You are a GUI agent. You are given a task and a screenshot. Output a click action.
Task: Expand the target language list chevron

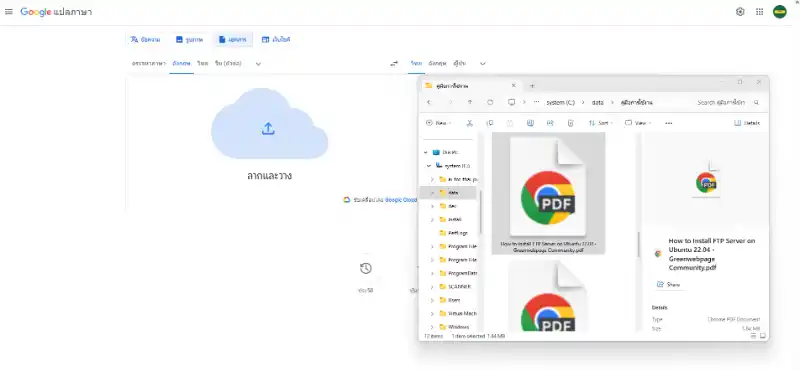pyautogui.click(x=483, y=64)
